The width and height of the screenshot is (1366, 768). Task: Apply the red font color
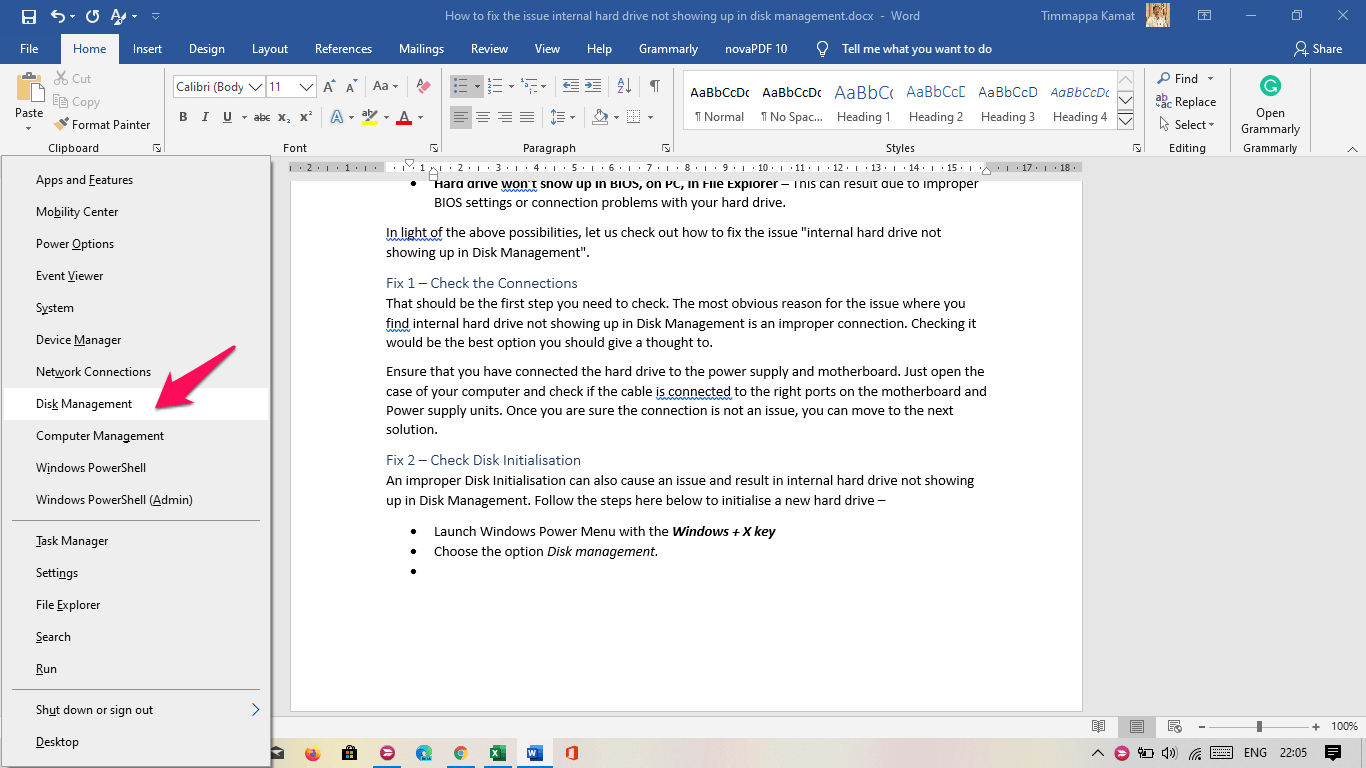pos(404,118)
